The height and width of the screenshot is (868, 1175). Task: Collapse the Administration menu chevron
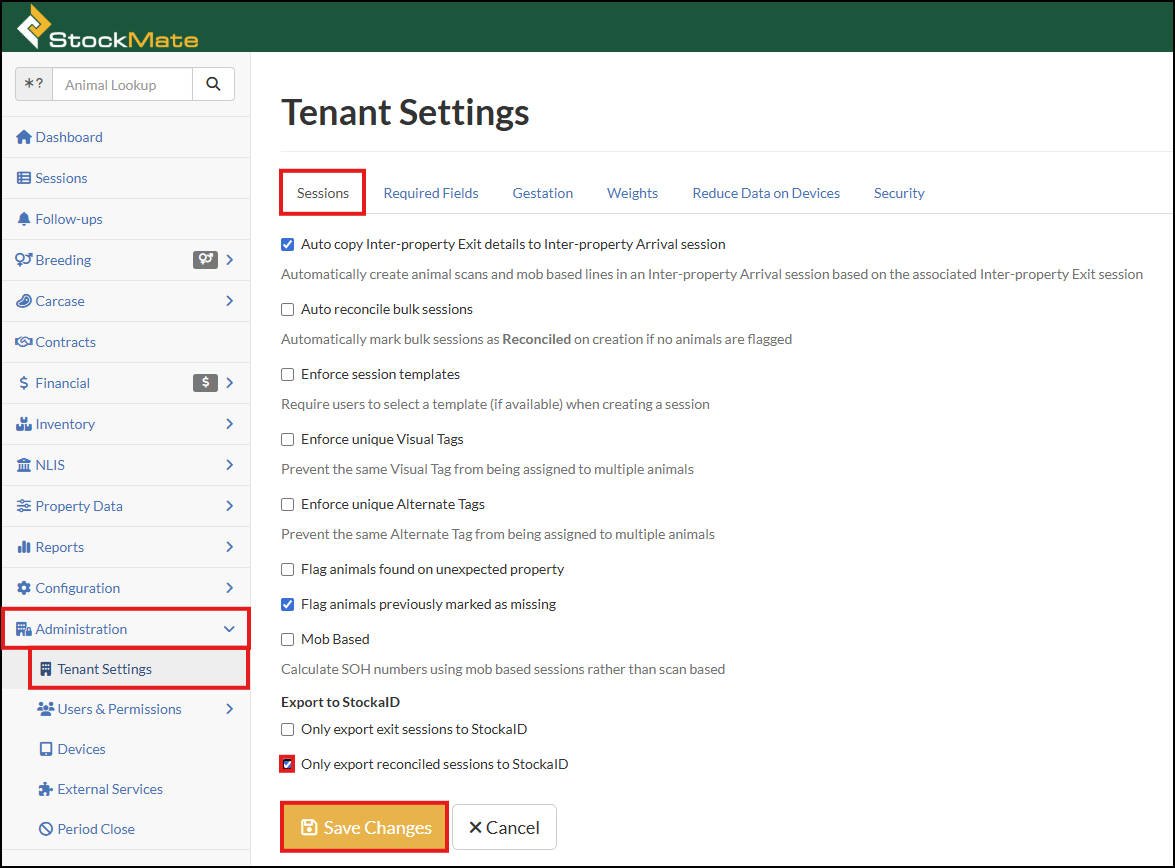(229, 629)
